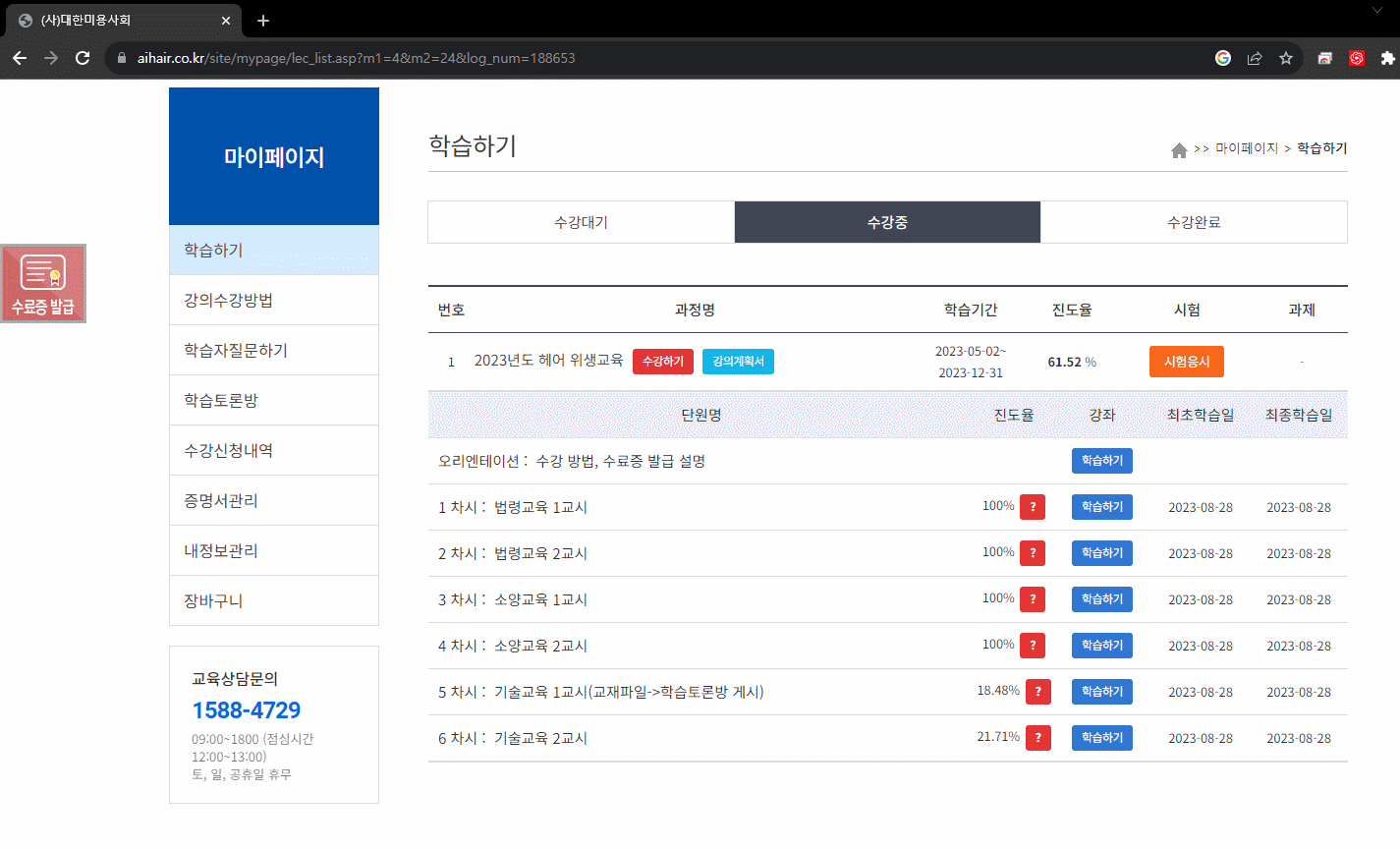Click 학습하기 for 오리엔테이션
The width and height of the screenshot is (1400, 849).
click(1102, 461)
